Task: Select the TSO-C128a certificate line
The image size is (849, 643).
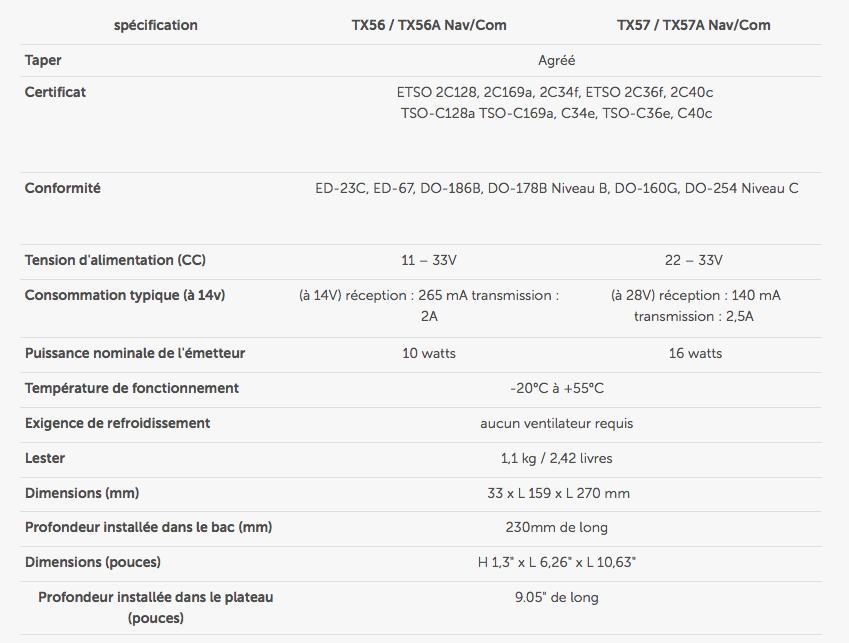Action: coord(556,114)
